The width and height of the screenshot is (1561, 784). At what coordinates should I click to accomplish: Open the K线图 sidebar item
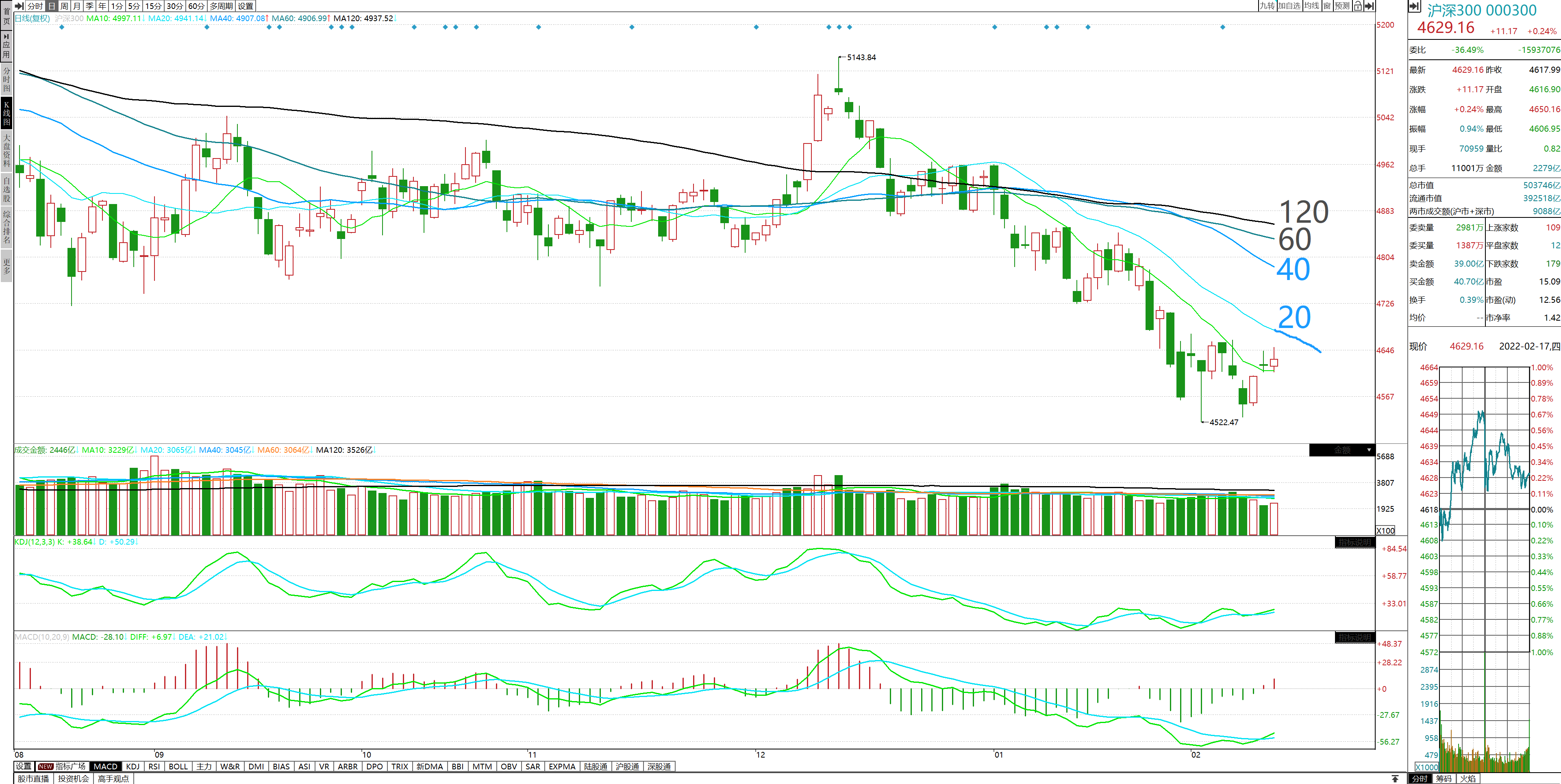(x=7, y=113)
